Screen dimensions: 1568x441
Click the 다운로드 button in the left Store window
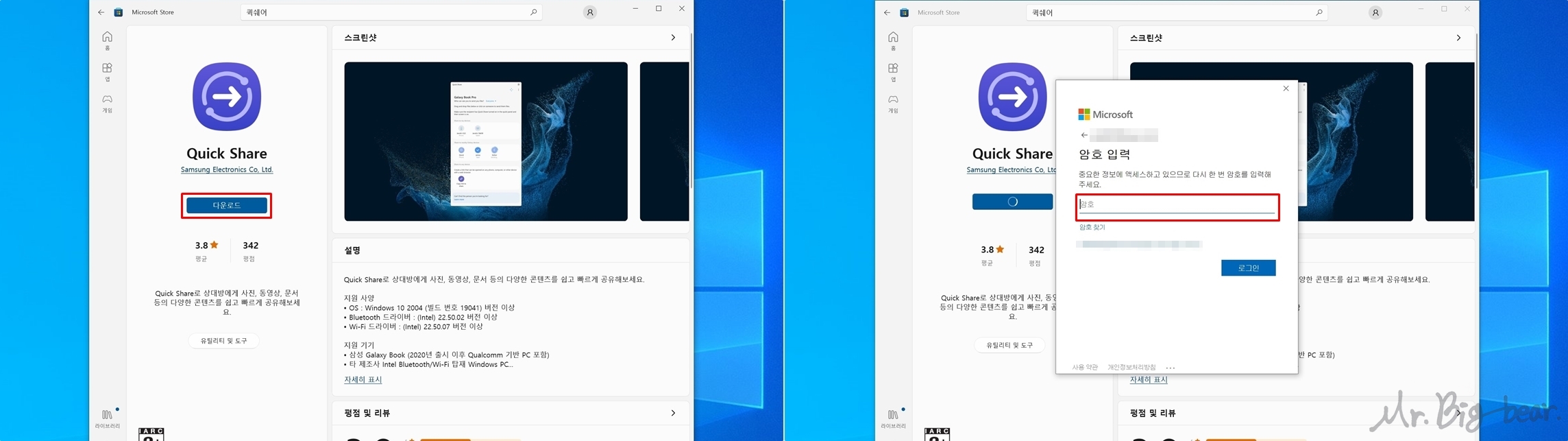(227, 205)
